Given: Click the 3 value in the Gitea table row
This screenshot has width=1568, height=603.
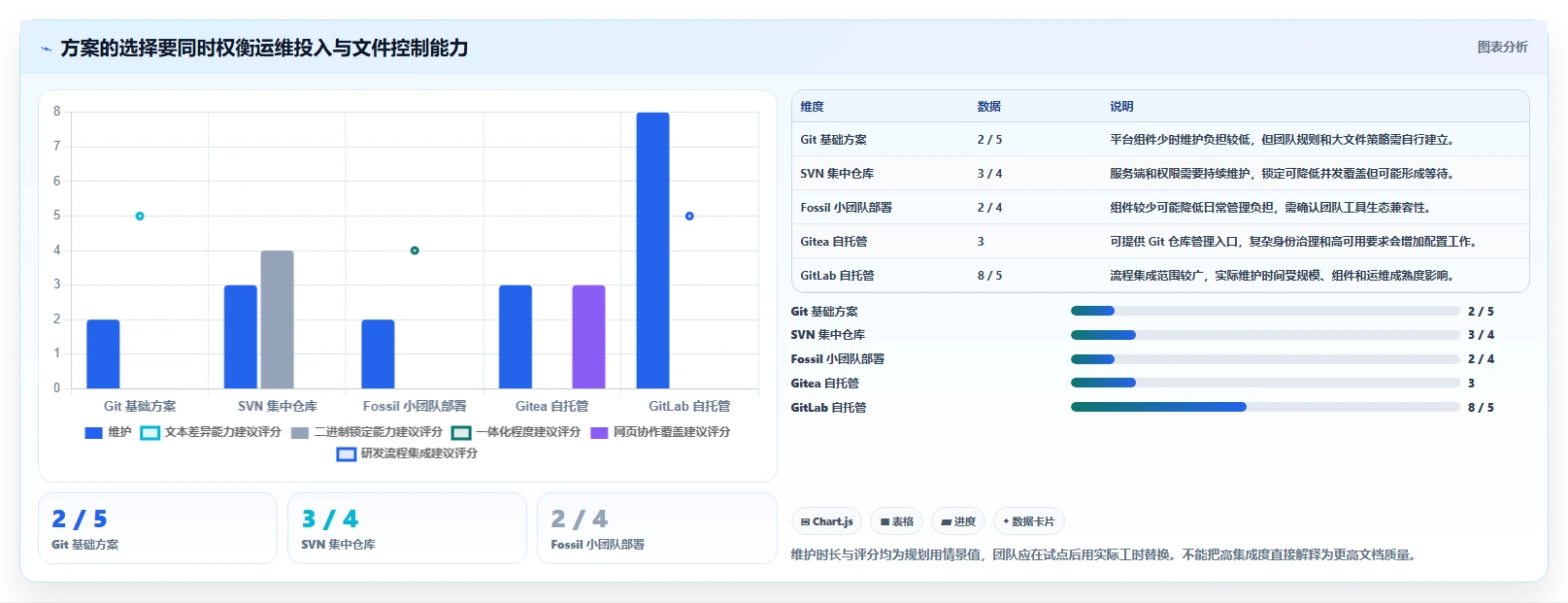Looking at the screenshot, I should [x=981, y=242].
